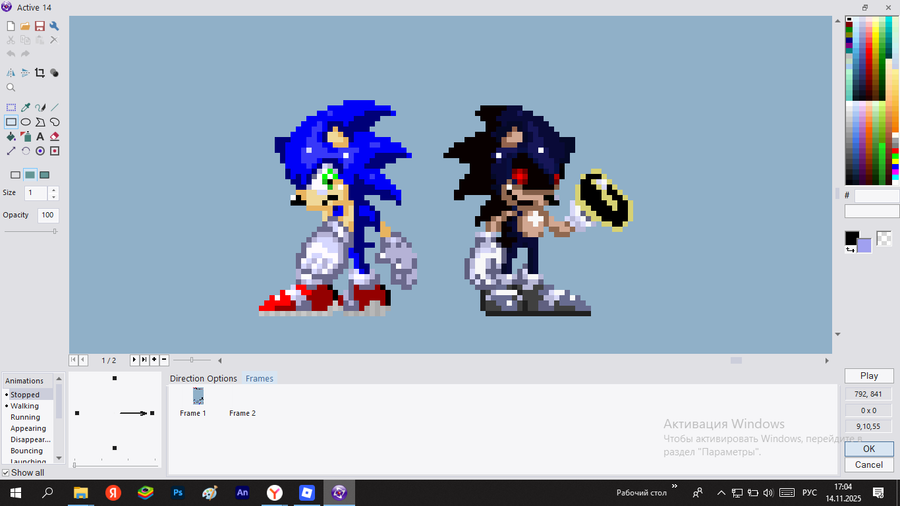Click the transparent color swatch
Viewport: 900px width, 506px height.
click(x=885, y=239)
